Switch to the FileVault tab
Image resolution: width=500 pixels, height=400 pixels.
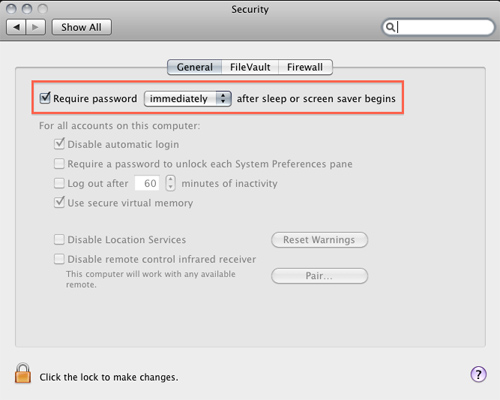click(x=250, y=67)
